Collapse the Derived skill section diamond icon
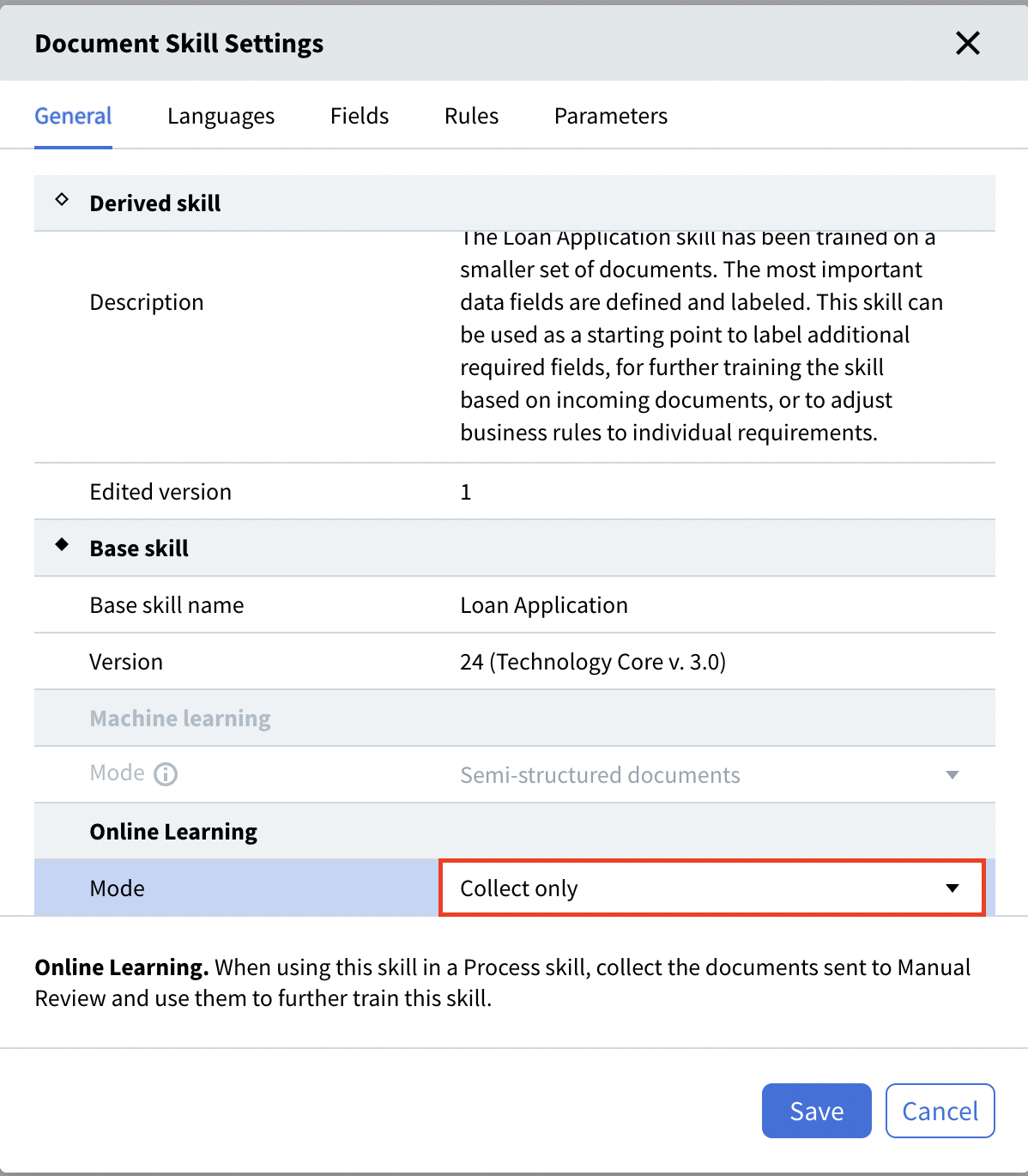Image resolution: width=1028 pixels, height=1176 pixels. pos(62,200)
